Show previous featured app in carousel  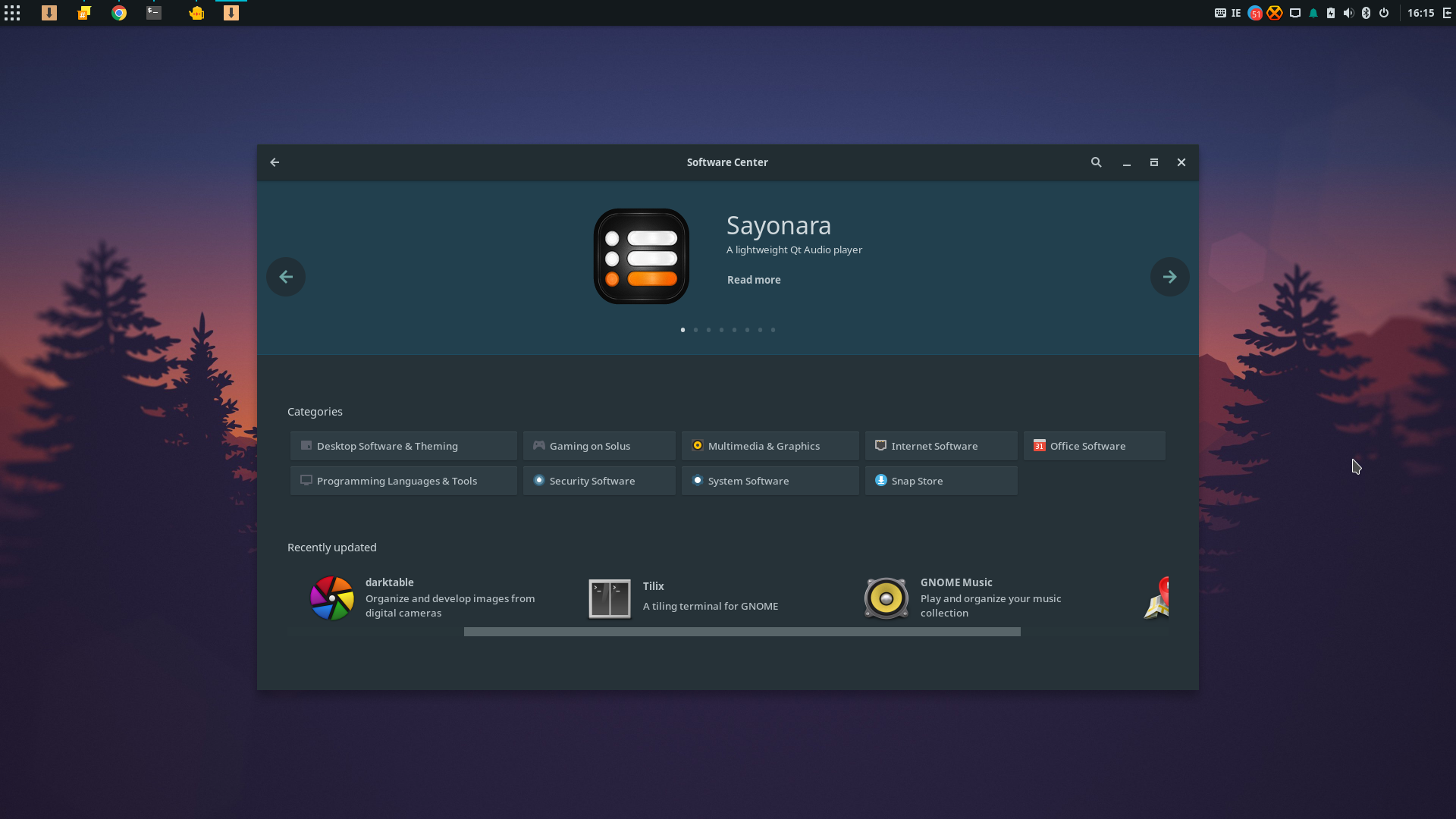pyautogui.click(x=286, y=277)
